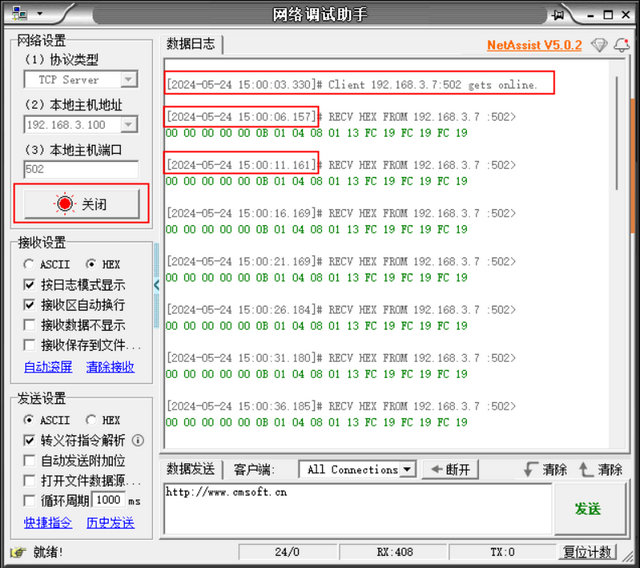Open the TCP Server protocol type dropdown
Screen dimensions: 640x568
tap(129, 79)
